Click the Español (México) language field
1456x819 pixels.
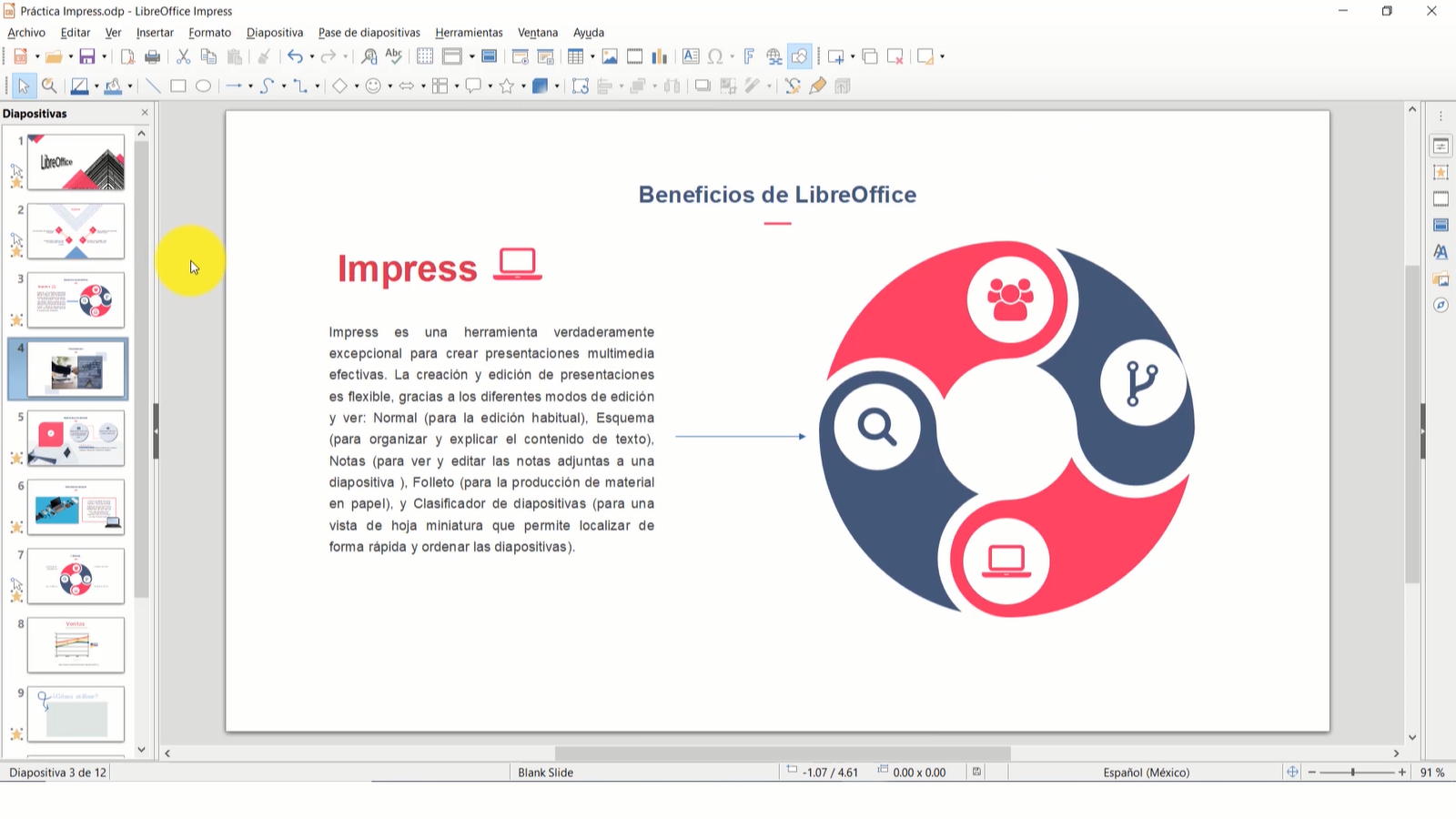pos(1146,773)
